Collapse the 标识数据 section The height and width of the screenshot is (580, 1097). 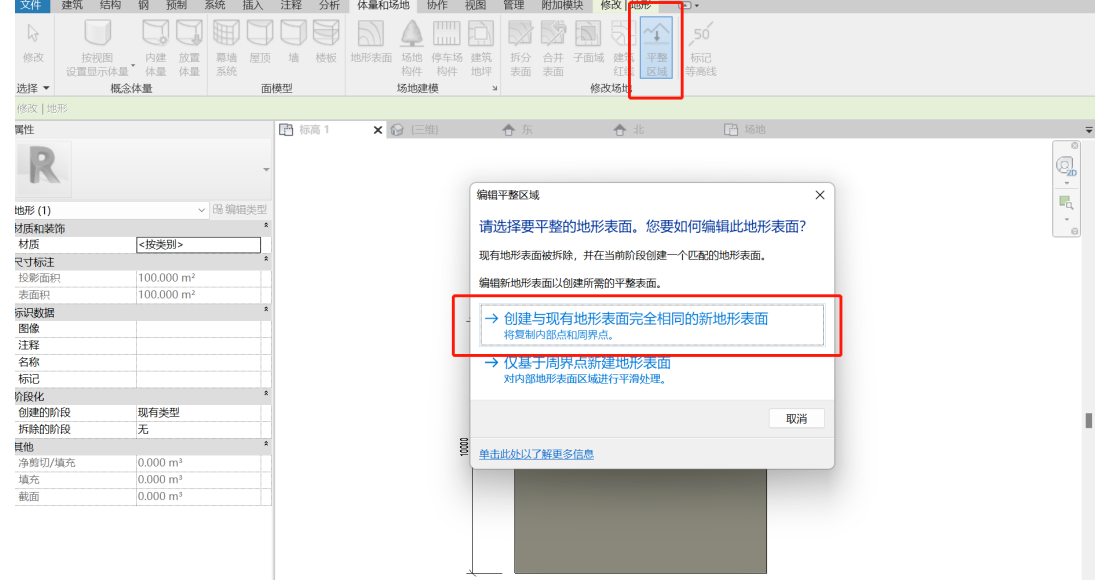(266, 310)
